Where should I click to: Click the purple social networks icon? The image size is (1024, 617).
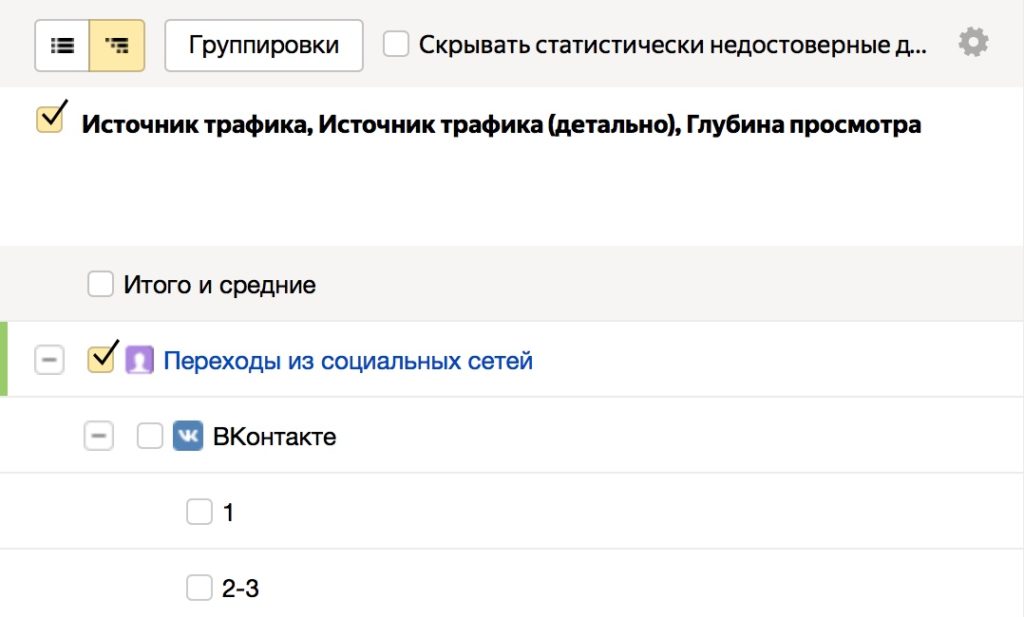pos(139,360)
